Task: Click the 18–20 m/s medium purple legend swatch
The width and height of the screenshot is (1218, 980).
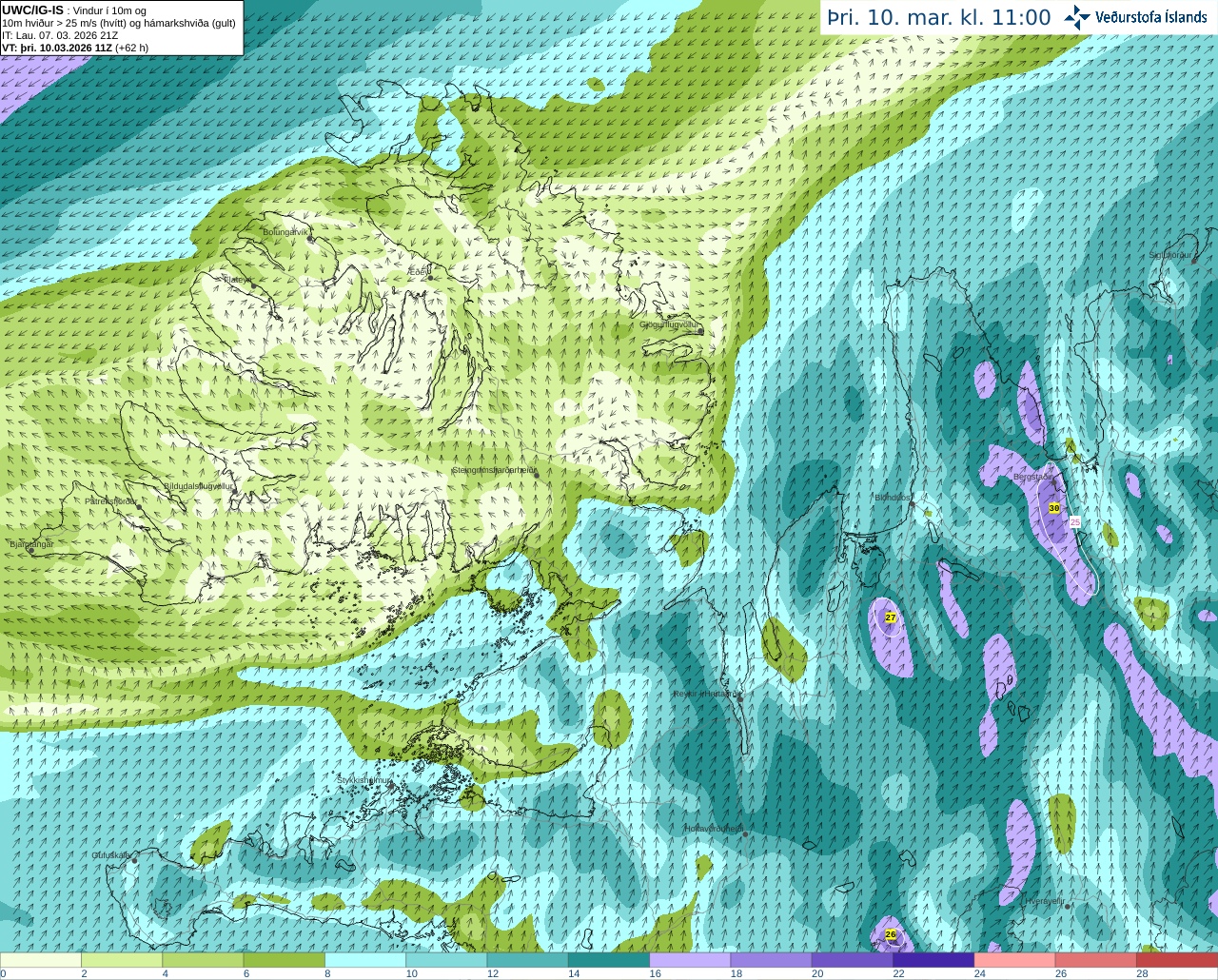Action: pos(772,960)
